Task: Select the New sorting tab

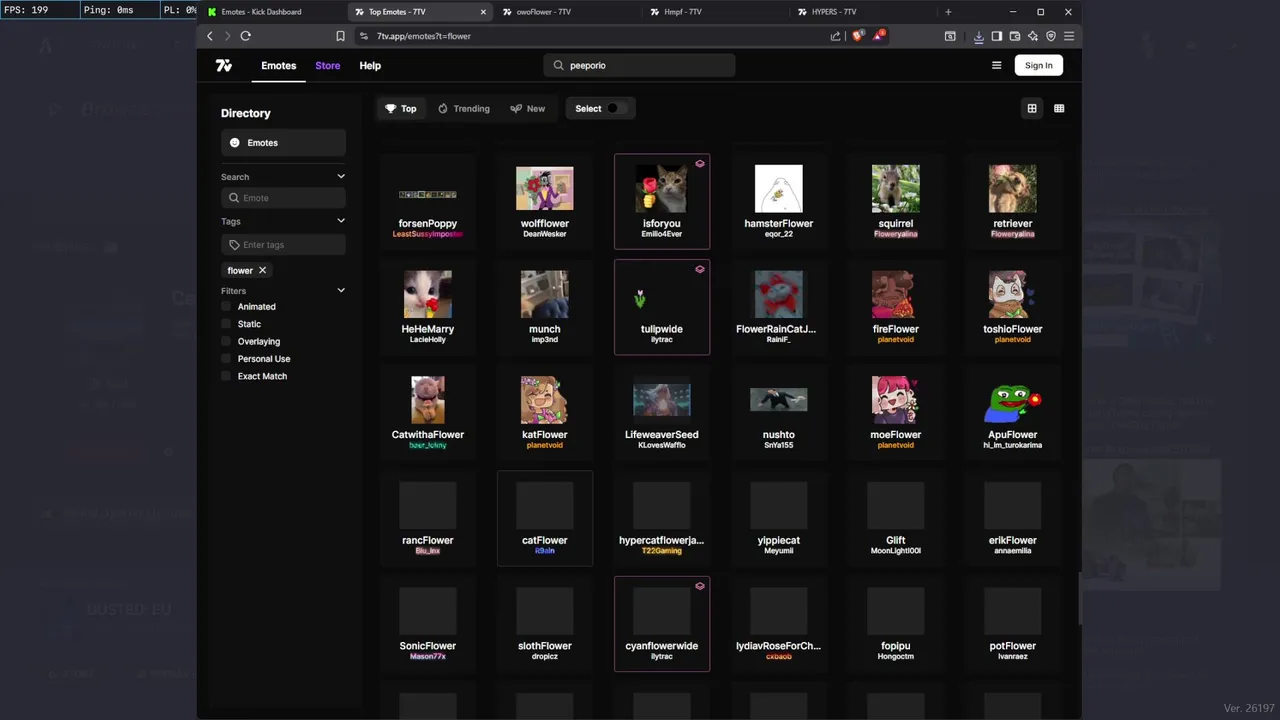Action: click(528, 108)
